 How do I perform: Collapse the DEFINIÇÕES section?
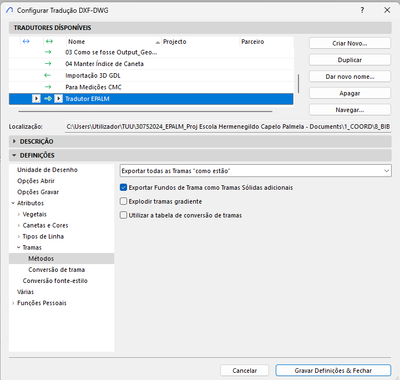[x=14, y=155]
